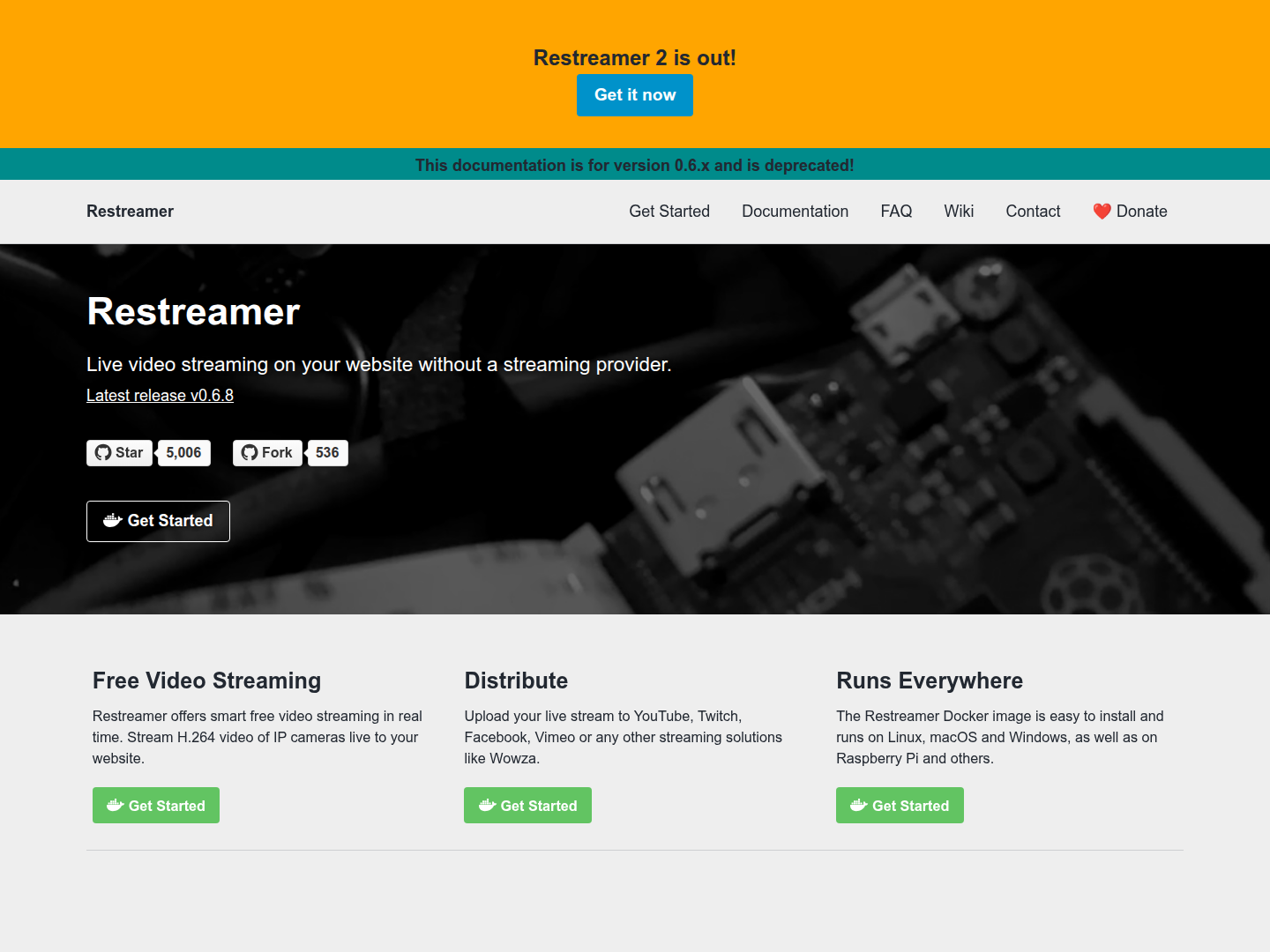Viewport: 1270px width, 952px height.
Task: Click the deprecated version 0.6.x notice
Action: coord(635,165)
